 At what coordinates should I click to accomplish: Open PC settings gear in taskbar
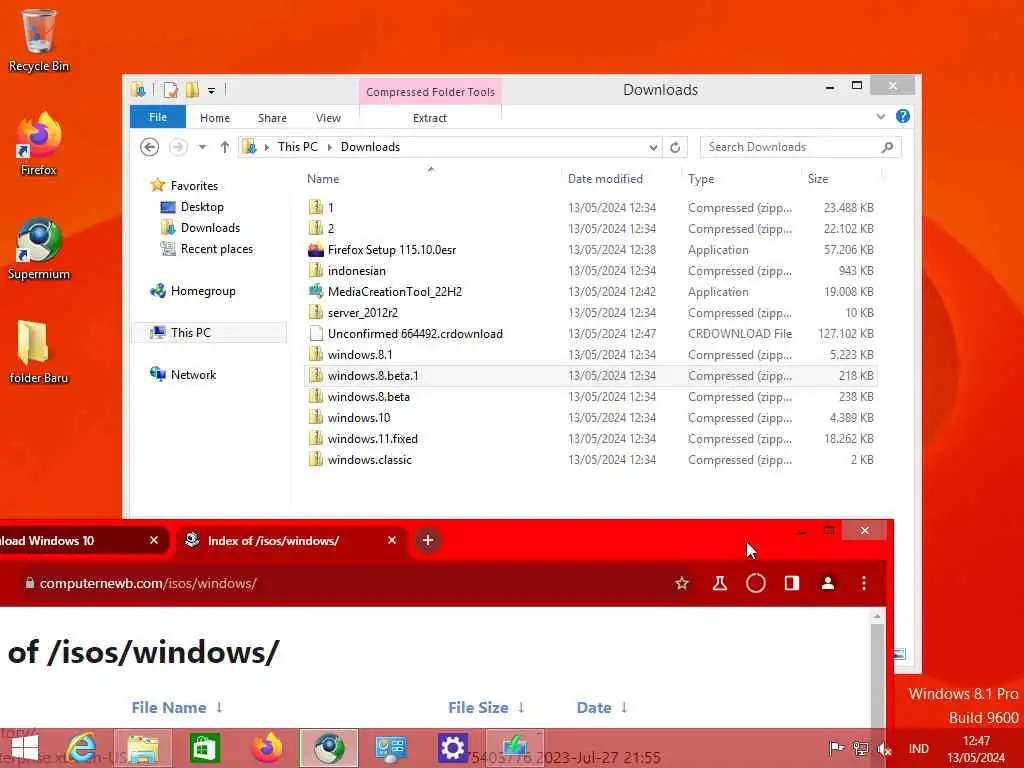click(x=452, y=748)
